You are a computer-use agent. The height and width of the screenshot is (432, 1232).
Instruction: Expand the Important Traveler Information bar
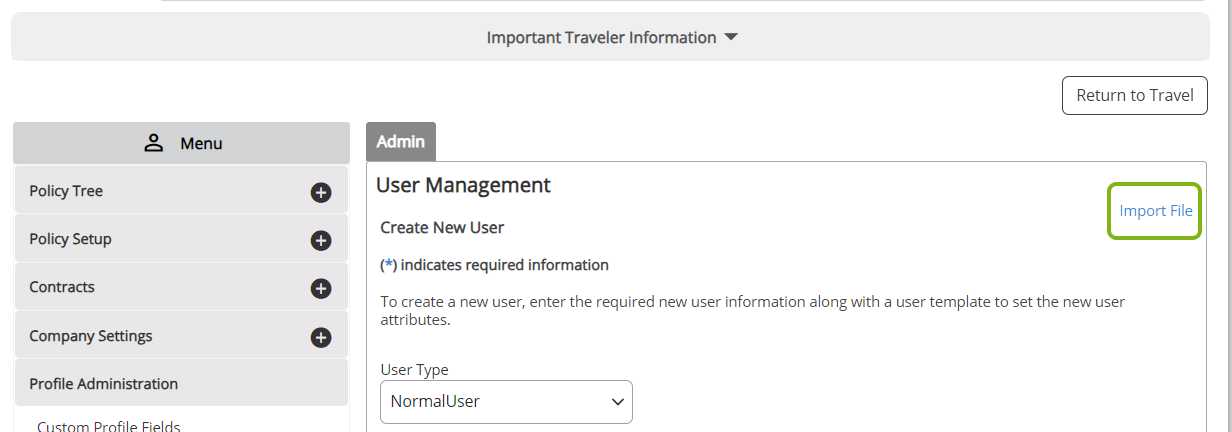click(x=610, y=37)
